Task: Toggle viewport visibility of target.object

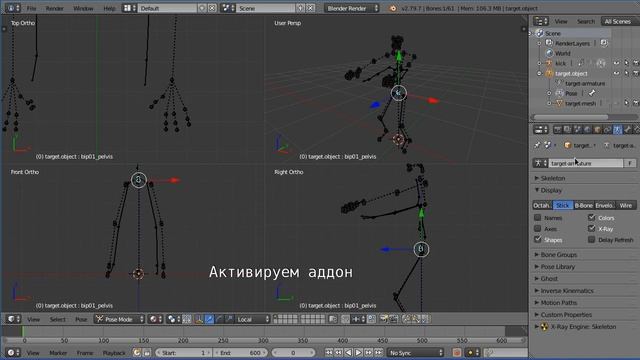Action: 616,73
